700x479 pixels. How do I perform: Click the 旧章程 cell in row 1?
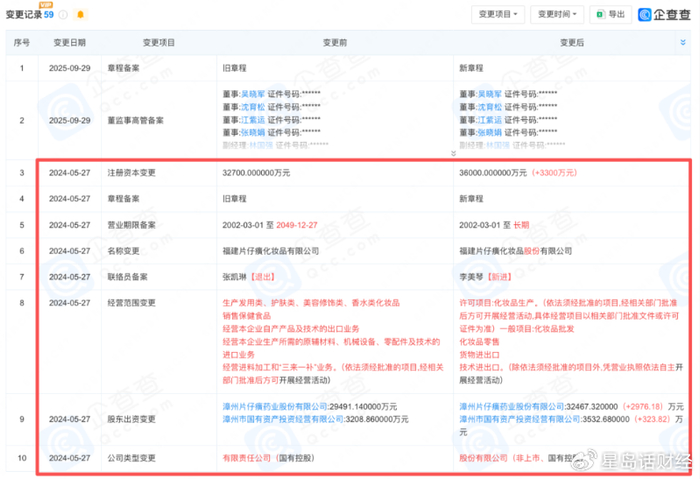click(x=234, y=68)
